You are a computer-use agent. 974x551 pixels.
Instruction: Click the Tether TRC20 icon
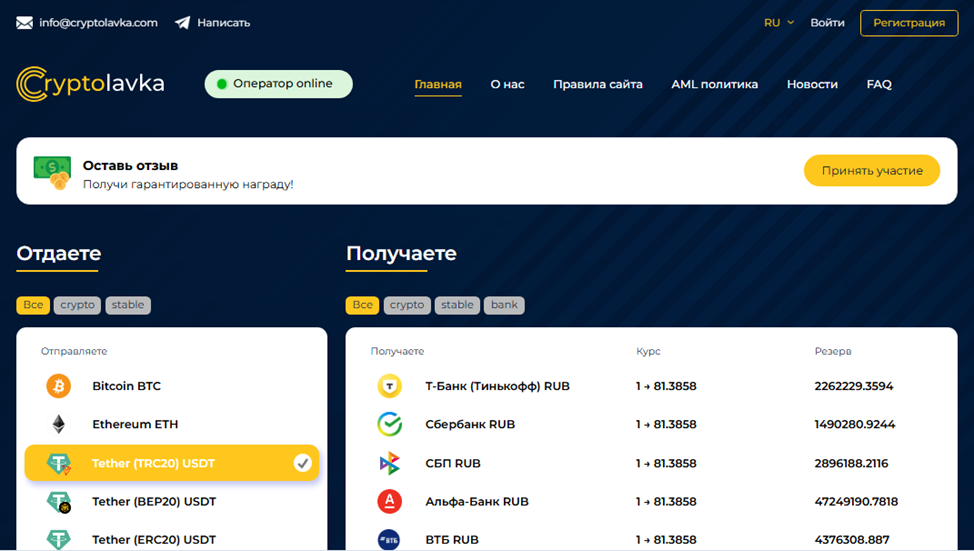59,463
